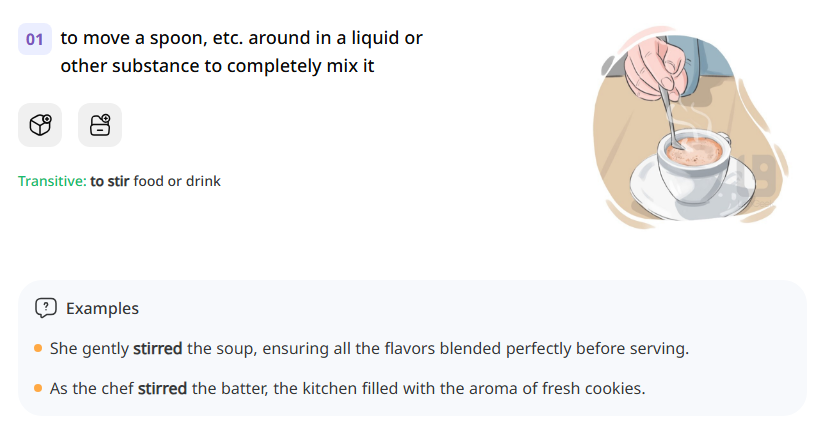
Task: Click the question-mark bubble icon beside Examples
Action: 45,308
